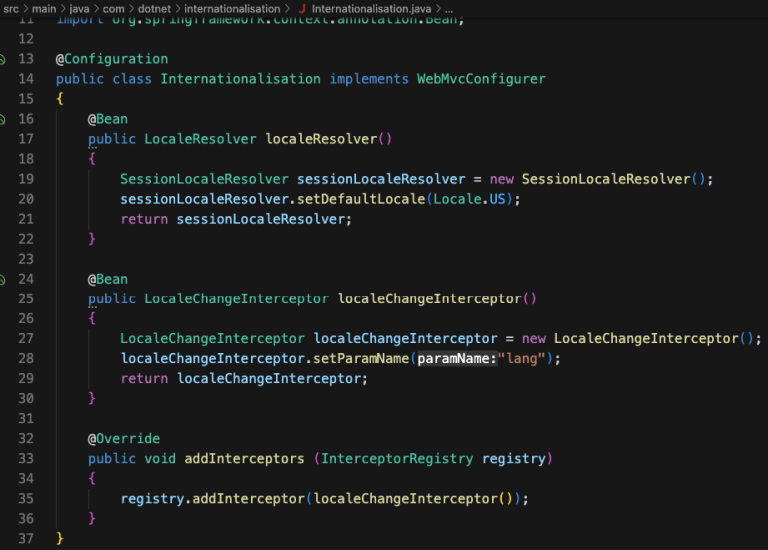
Task: Click the WebMvcConfigurer interface name
Action: (481, 79)
